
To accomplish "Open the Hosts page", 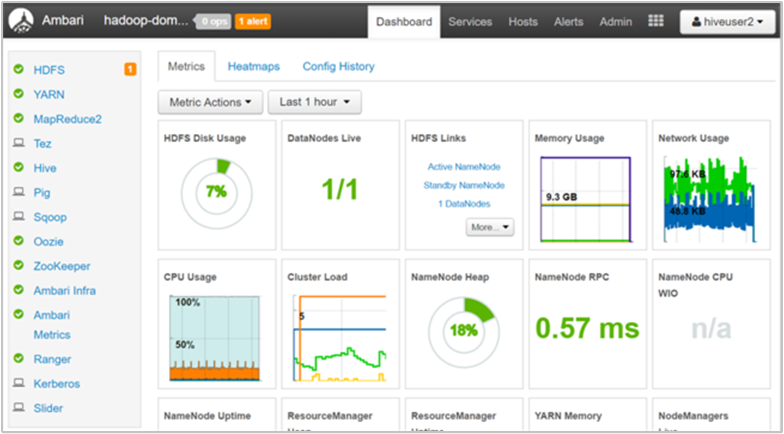I will (x=523, y=22).
